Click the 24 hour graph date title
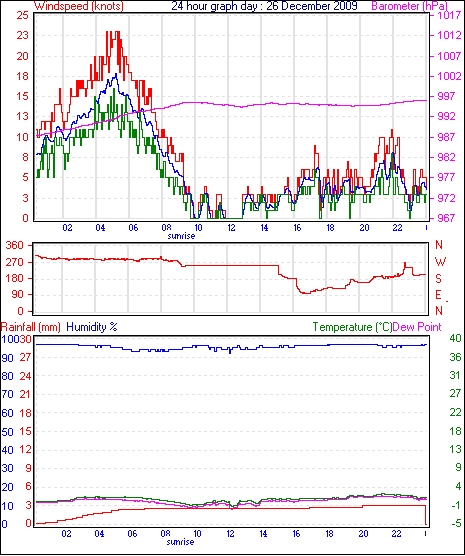This screenshot has width=465, height=556. [264, 6]
